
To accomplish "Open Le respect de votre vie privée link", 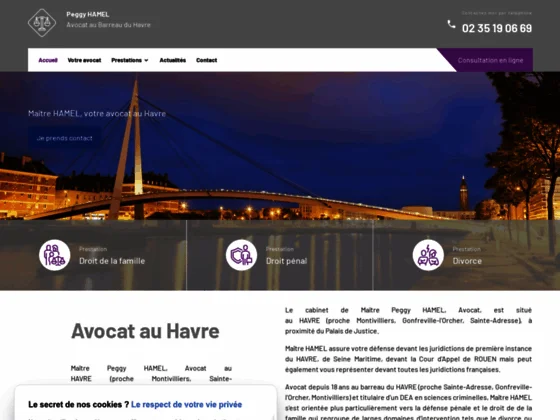I will pos(186,405).
